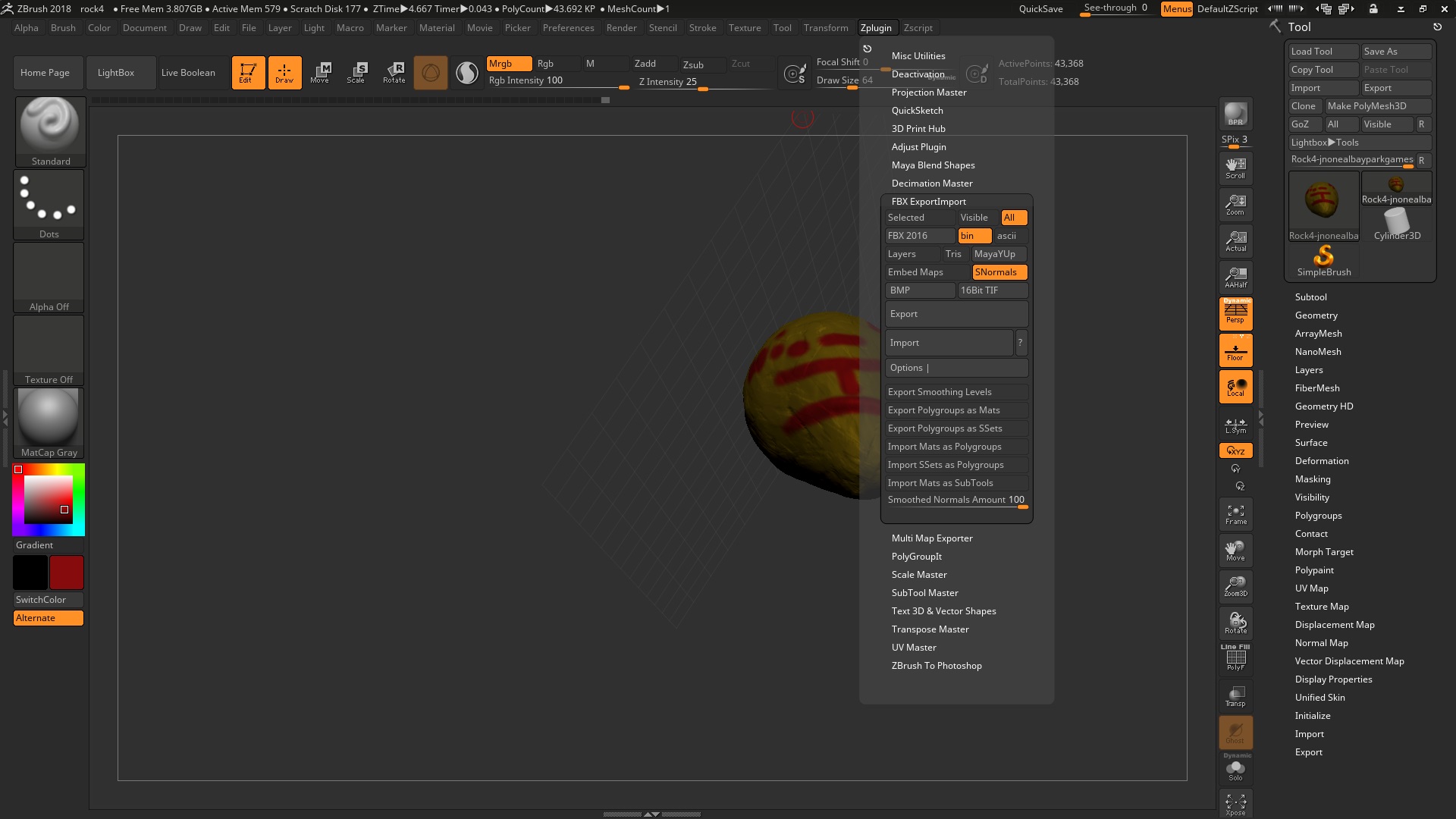Click the SwitchColor button
This screenshot has width=1456, height=819.
[x=49, y=600]
